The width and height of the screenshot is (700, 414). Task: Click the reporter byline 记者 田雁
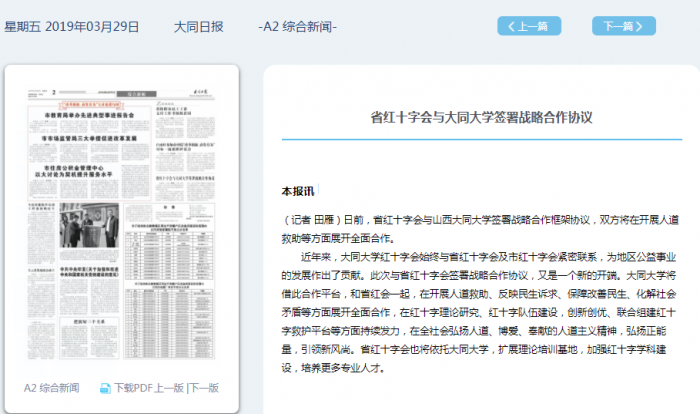pos(312,220)
